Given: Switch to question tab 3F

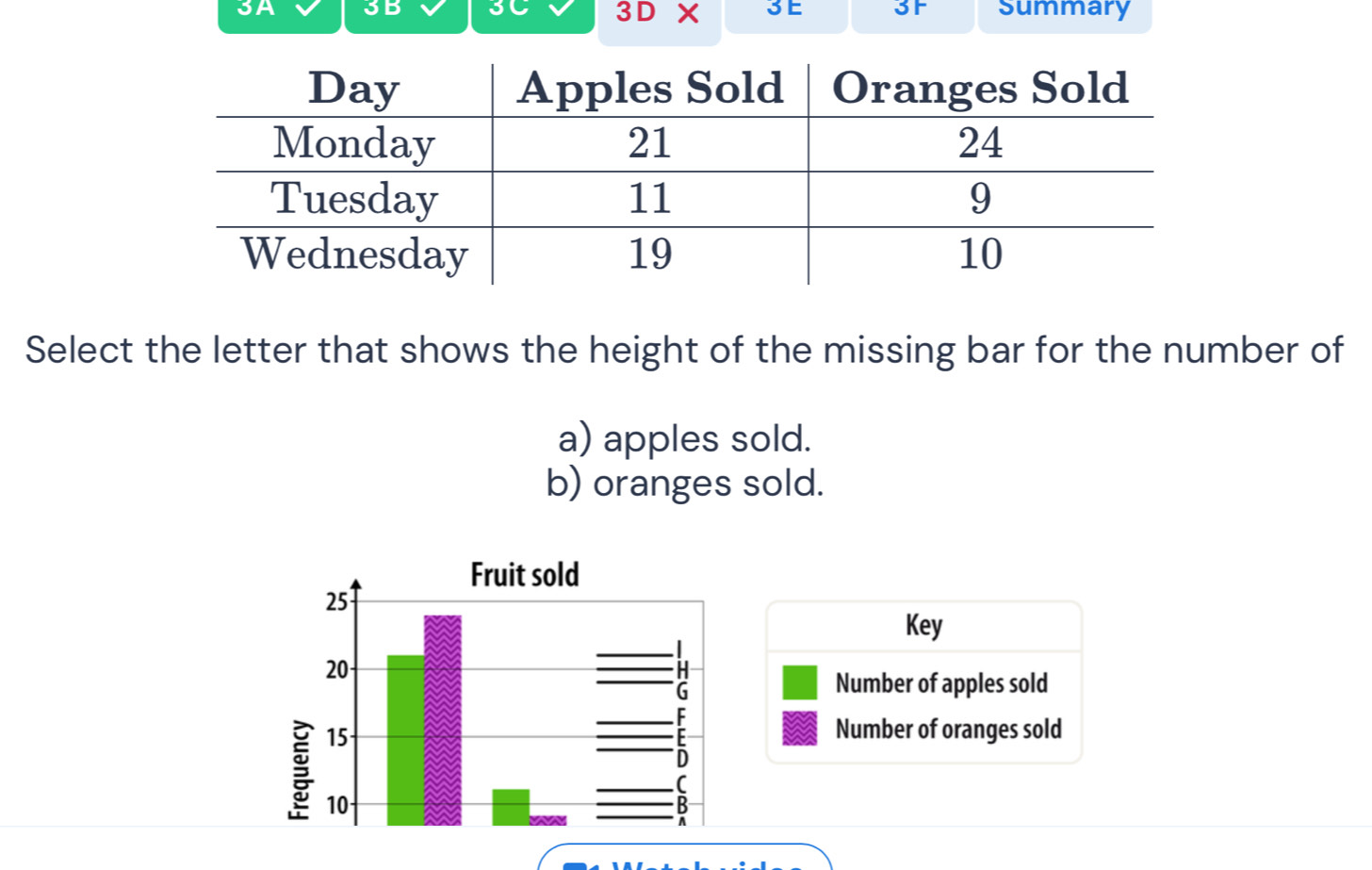Looking at the screenshot, I should 911,13.
